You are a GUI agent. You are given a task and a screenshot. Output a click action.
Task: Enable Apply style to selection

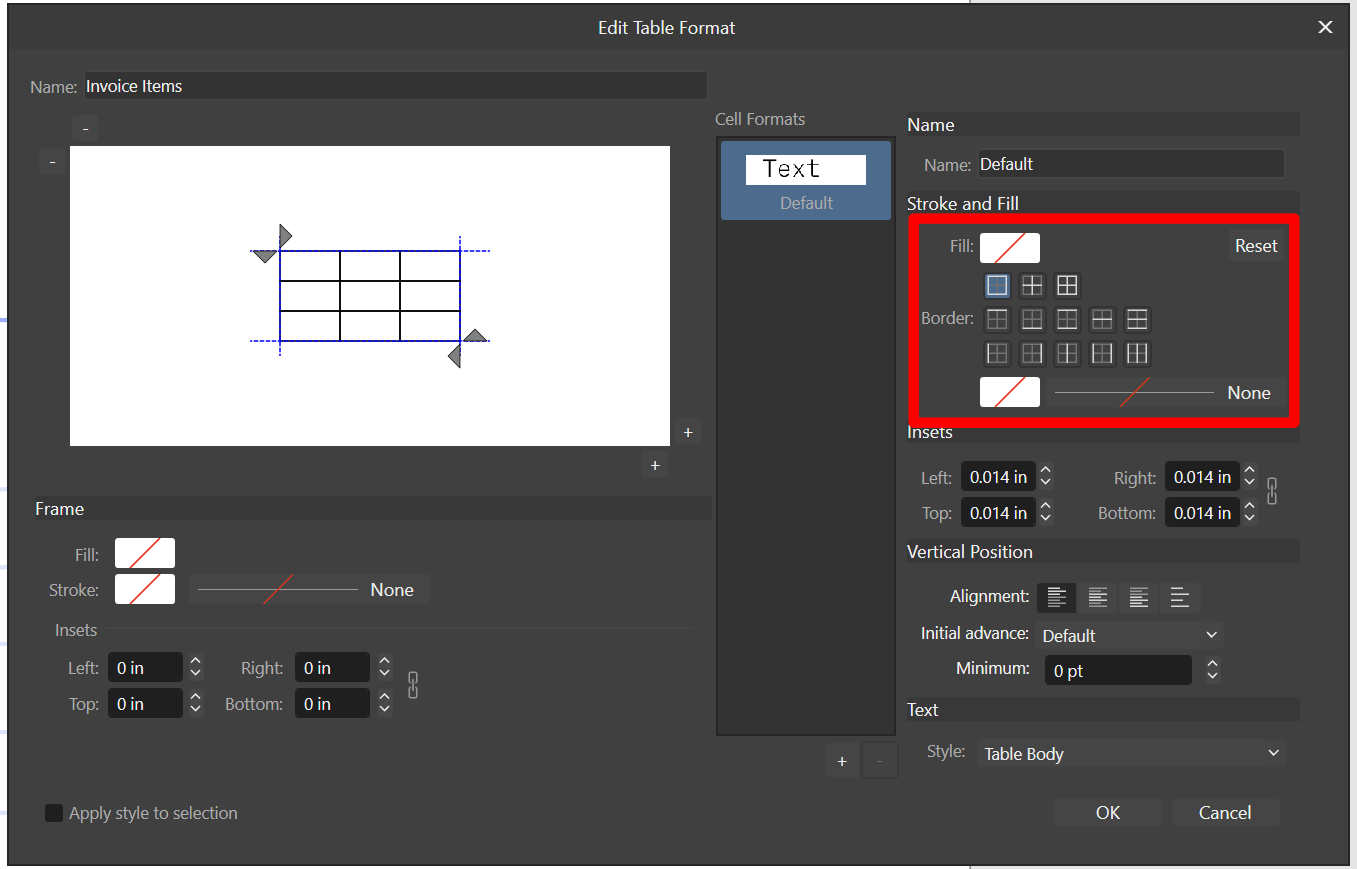(53, 813)
